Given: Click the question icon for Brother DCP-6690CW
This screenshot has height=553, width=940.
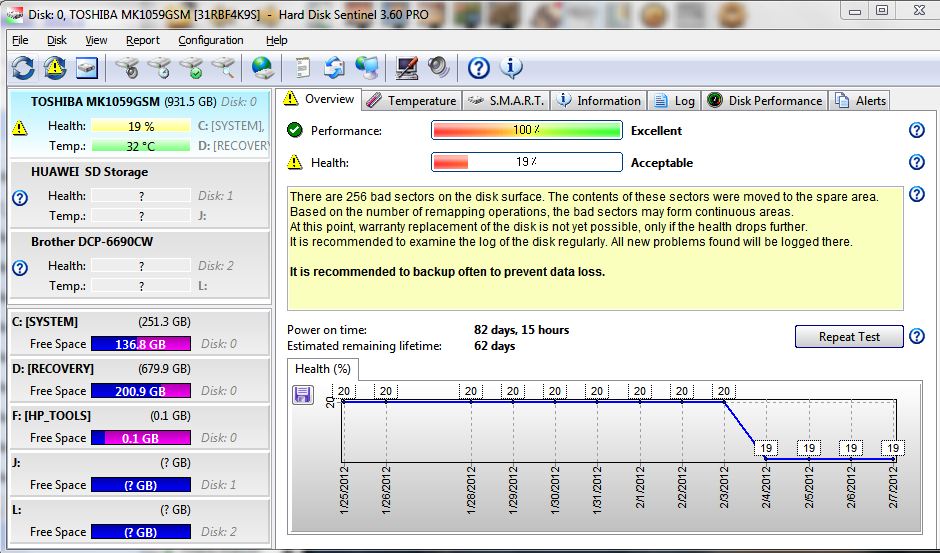Looking at the screenshot, I should (x=20, y=268).
